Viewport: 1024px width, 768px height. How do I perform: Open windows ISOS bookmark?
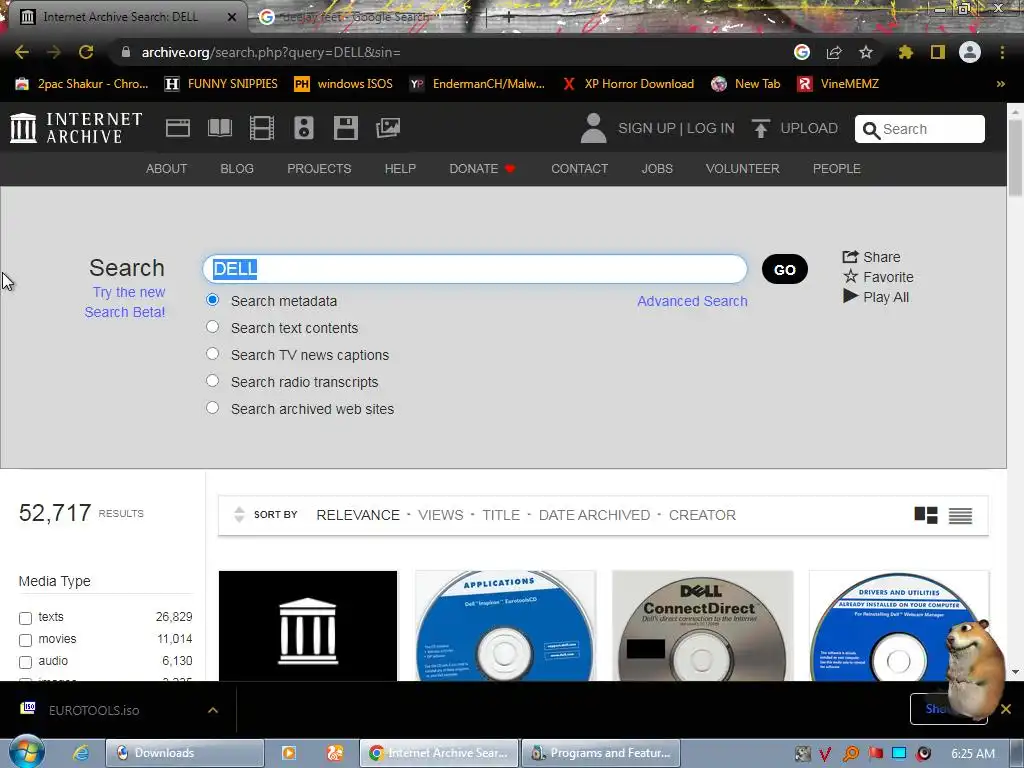(x=344, y=84)
